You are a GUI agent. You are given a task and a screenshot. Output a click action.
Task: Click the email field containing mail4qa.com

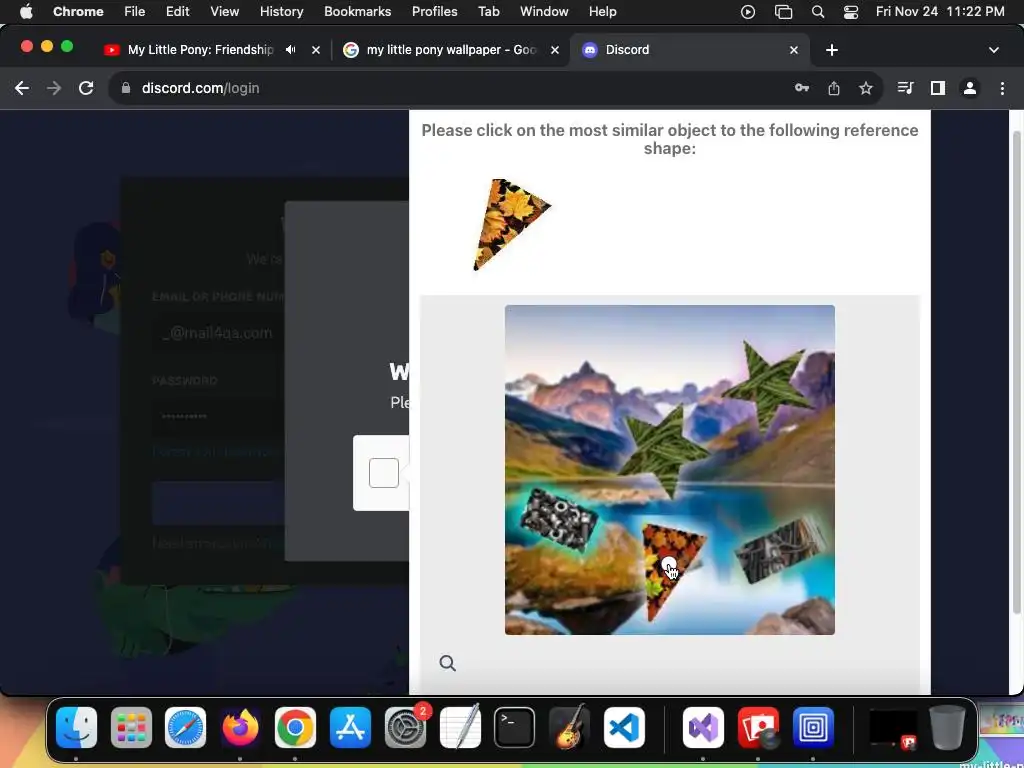[219, 333]
